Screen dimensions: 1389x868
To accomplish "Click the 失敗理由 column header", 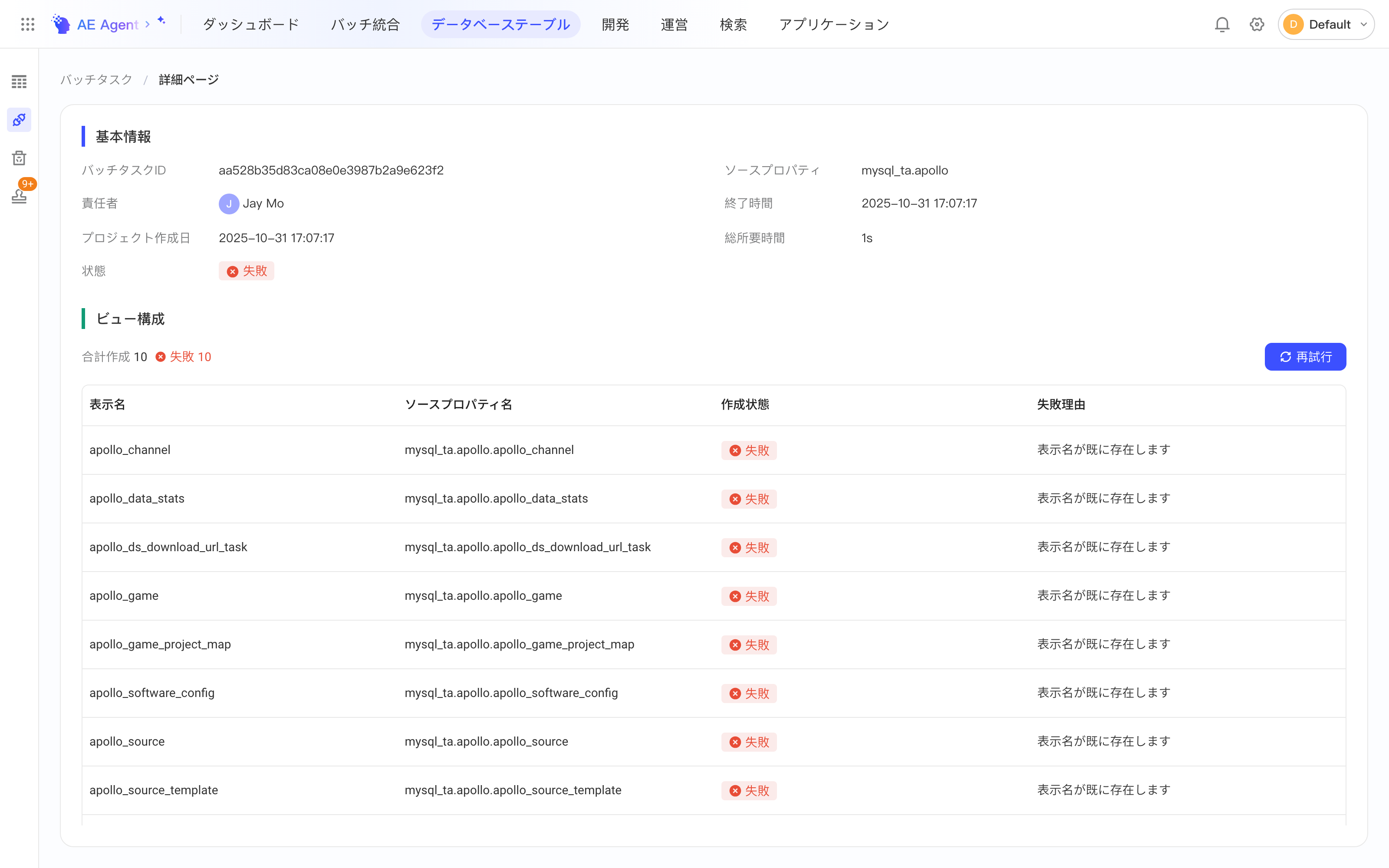I will tap(1061, 404).
